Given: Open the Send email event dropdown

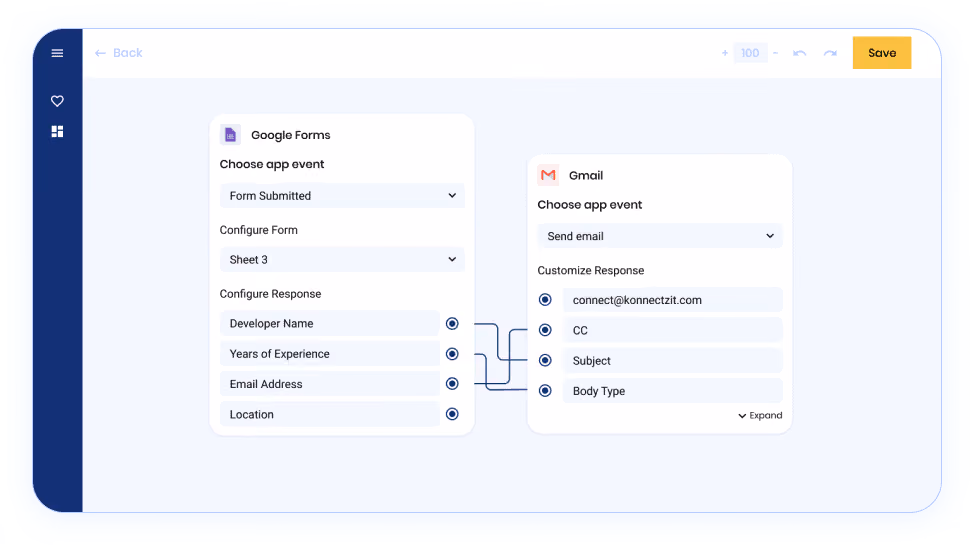Looking at the screenshot, I should [660, 236].
